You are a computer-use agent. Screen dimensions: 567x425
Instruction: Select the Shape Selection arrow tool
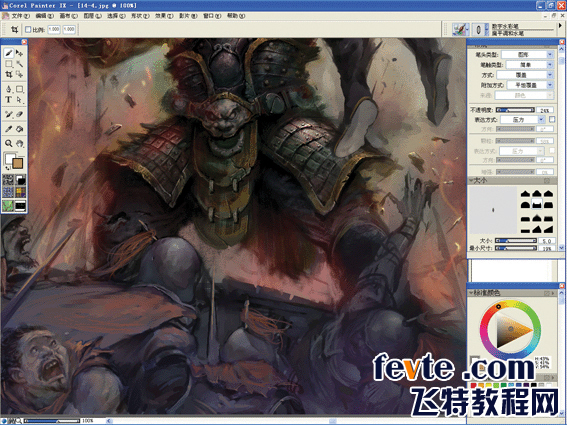[x=19, y=99]
